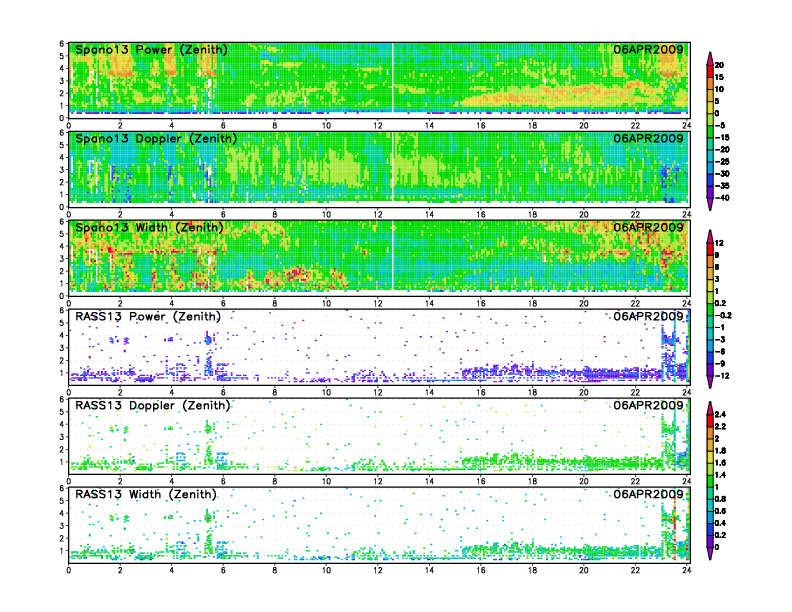
Task: Click the purple downward arrow of top colorbar
Action: click(710, 204)
